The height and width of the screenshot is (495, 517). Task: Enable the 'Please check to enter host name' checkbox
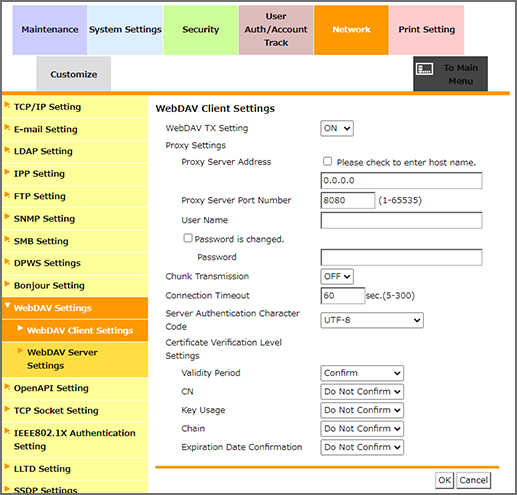[327, 162]
